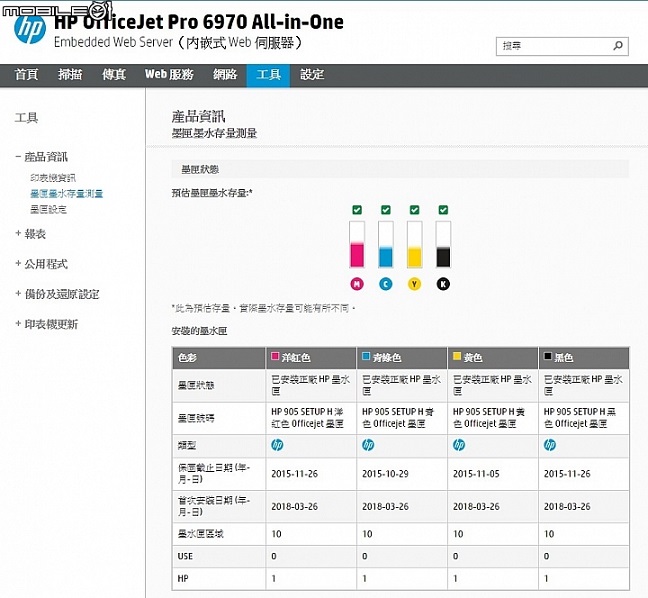Click the HP type icon in 黃色 column
The image size is (648, 598).
click(x=459, y=445)
